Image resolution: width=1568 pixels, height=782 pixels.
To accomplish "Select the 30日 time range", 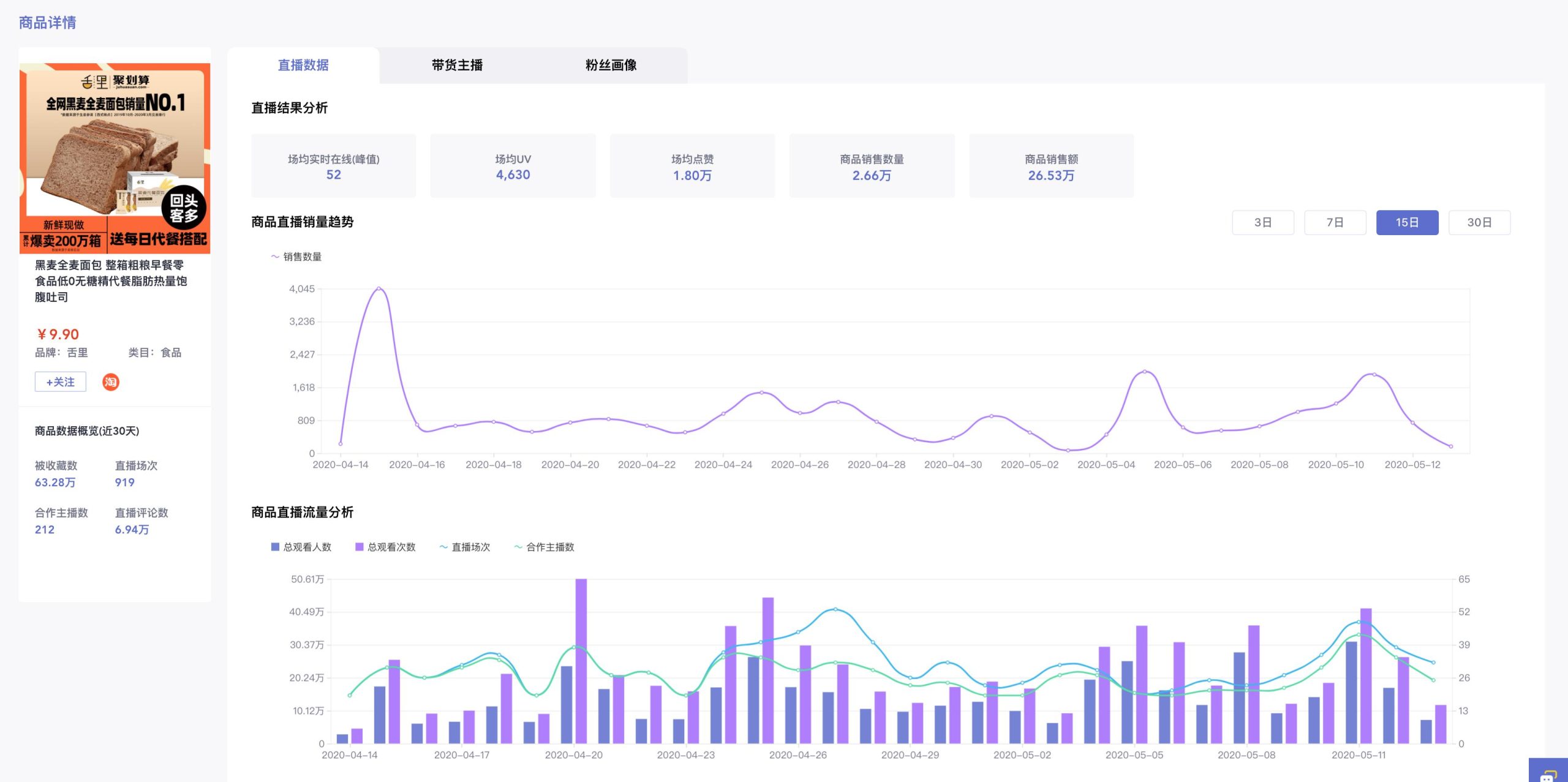I will click(x=1479, y=222).
